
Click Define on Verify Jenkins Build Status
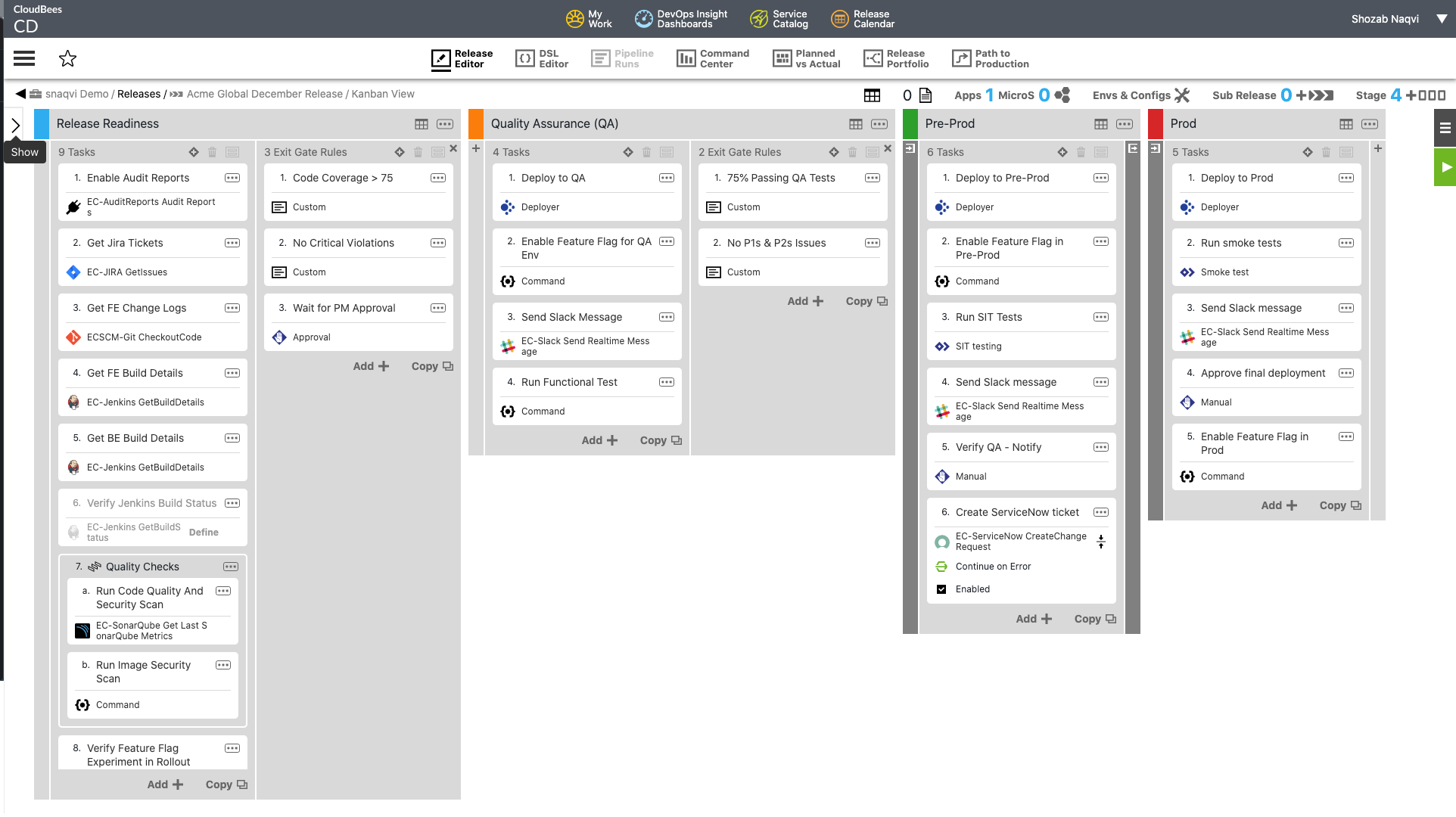coord(204,533)
